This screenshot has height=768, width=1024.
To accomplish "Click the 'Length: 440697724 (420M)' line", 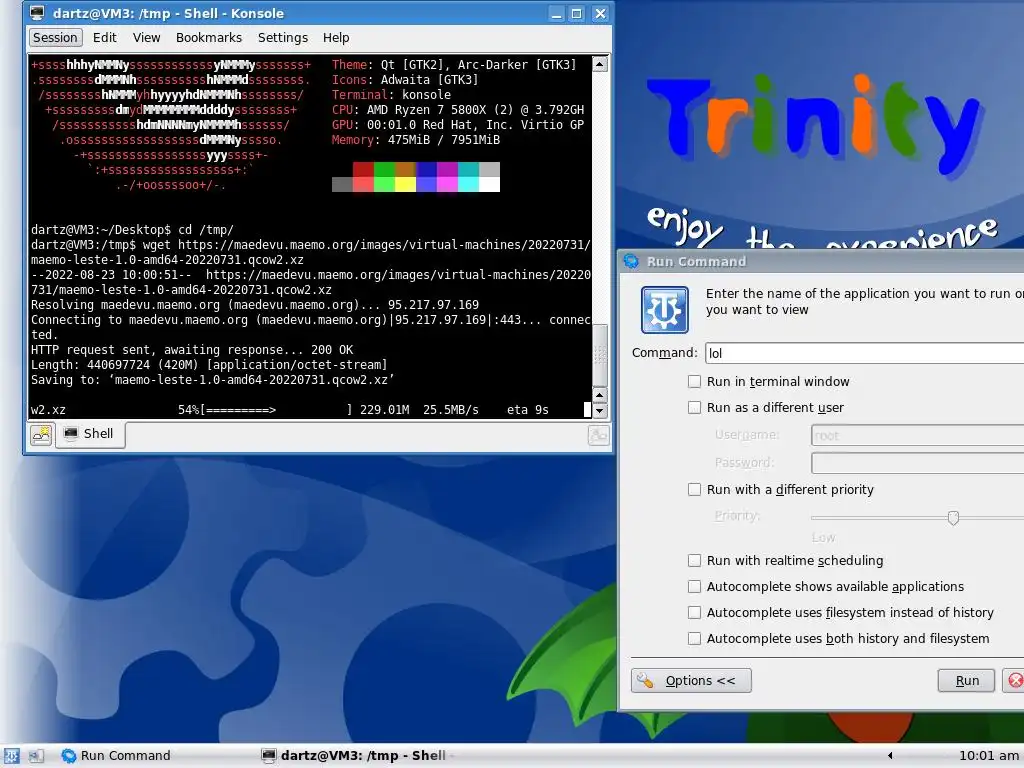I will click(x=209, y=365).
